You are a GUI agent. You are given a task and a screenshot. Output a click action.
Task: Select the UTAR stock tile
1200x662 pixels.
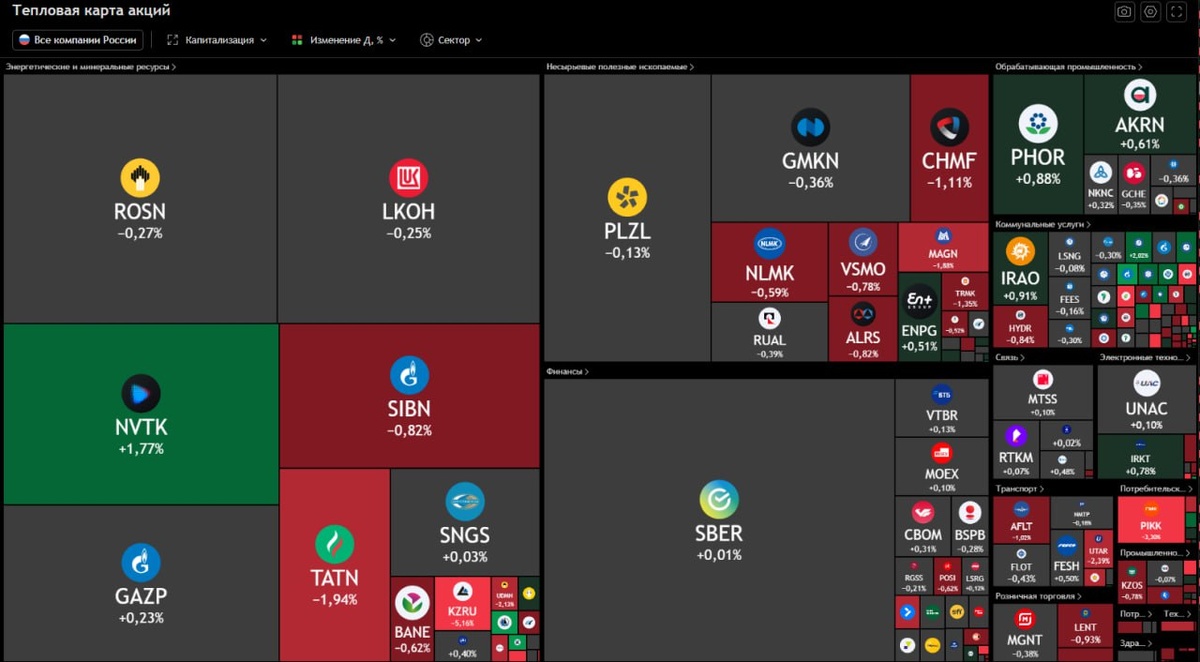point(1098,547)
